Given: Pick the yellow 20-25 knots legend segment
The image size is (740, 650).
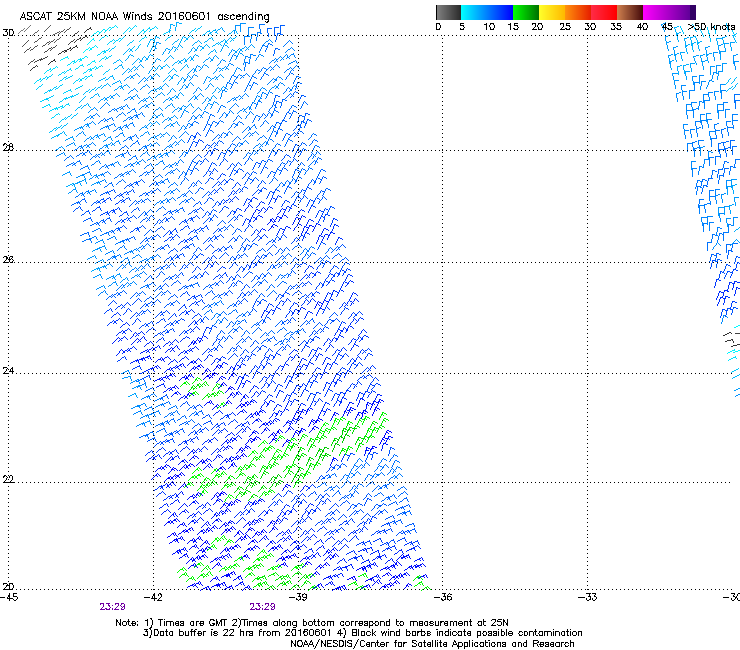Looking at the screenshot, I should (552, 12).
